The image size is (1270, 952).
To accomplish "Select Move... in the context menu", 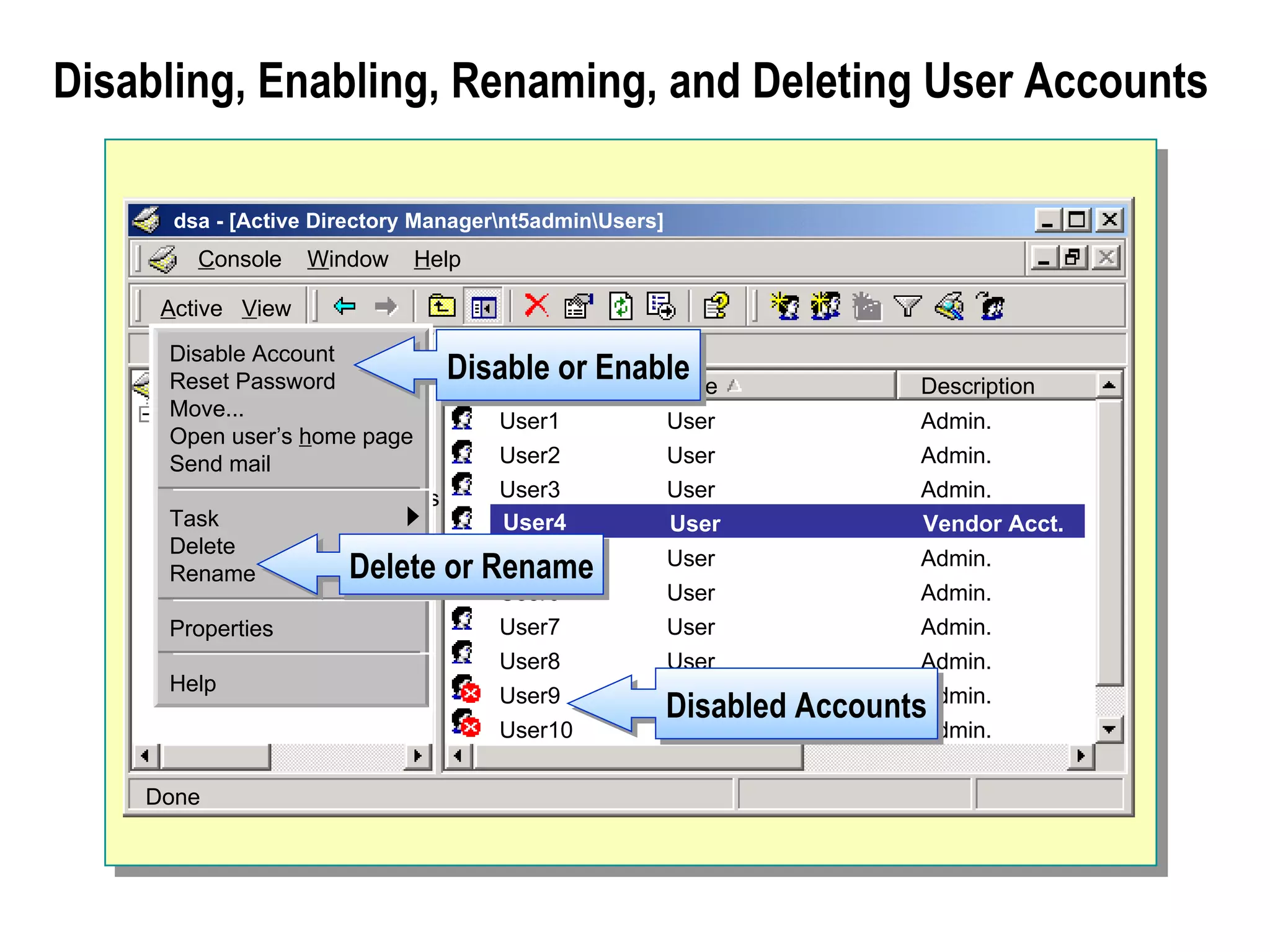I will (206, 408).
